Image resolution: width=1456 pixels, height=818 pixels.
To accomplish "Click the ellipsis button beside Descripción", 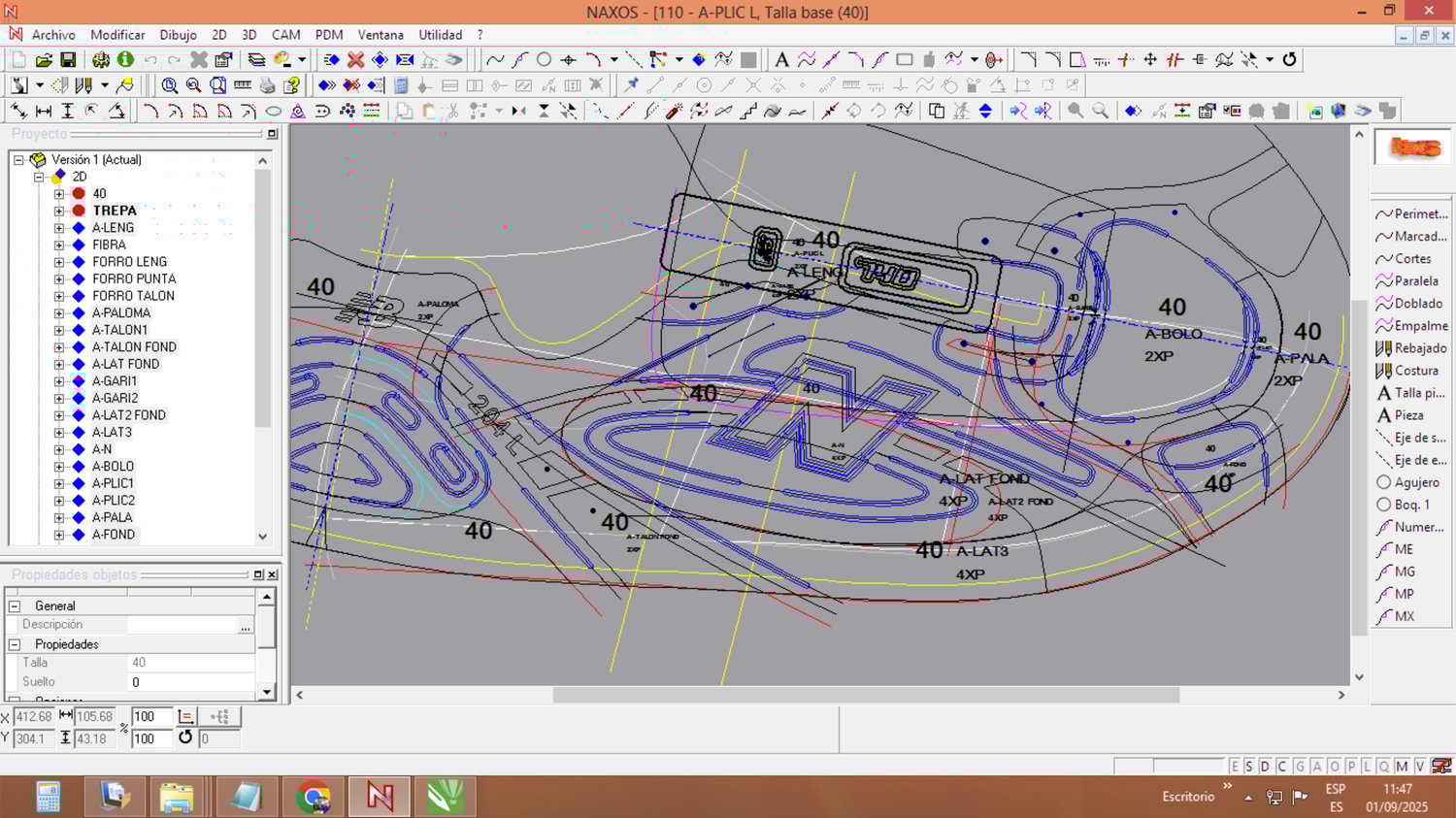I will click(246, 626).
